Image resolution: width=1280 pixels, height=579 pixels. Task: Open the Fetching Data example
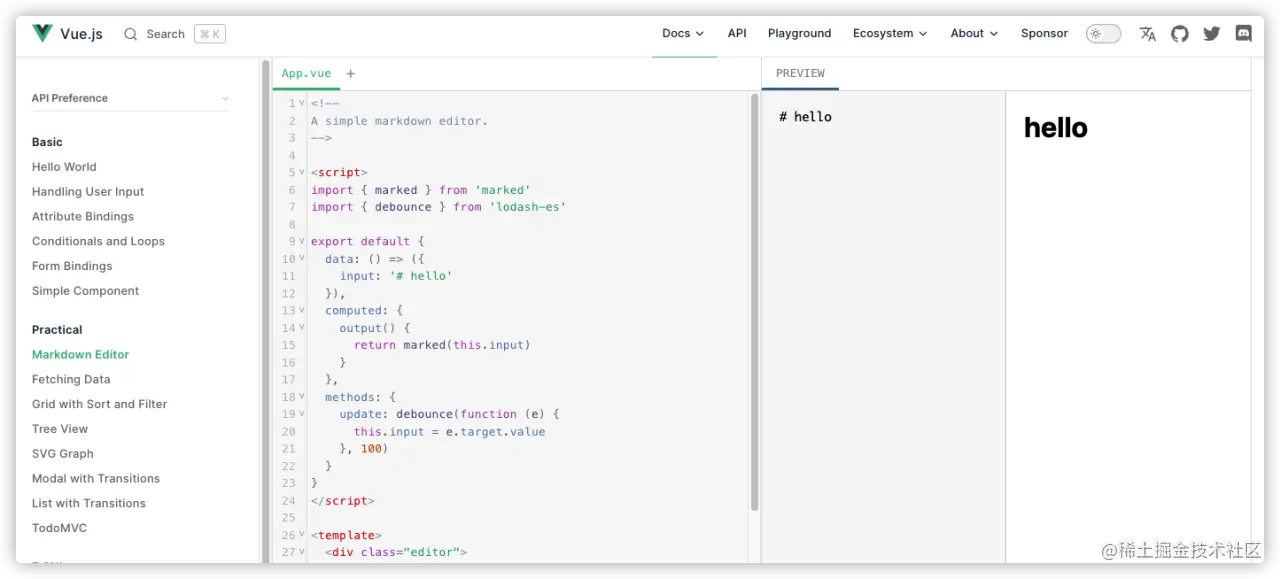[x=71, y=380]
